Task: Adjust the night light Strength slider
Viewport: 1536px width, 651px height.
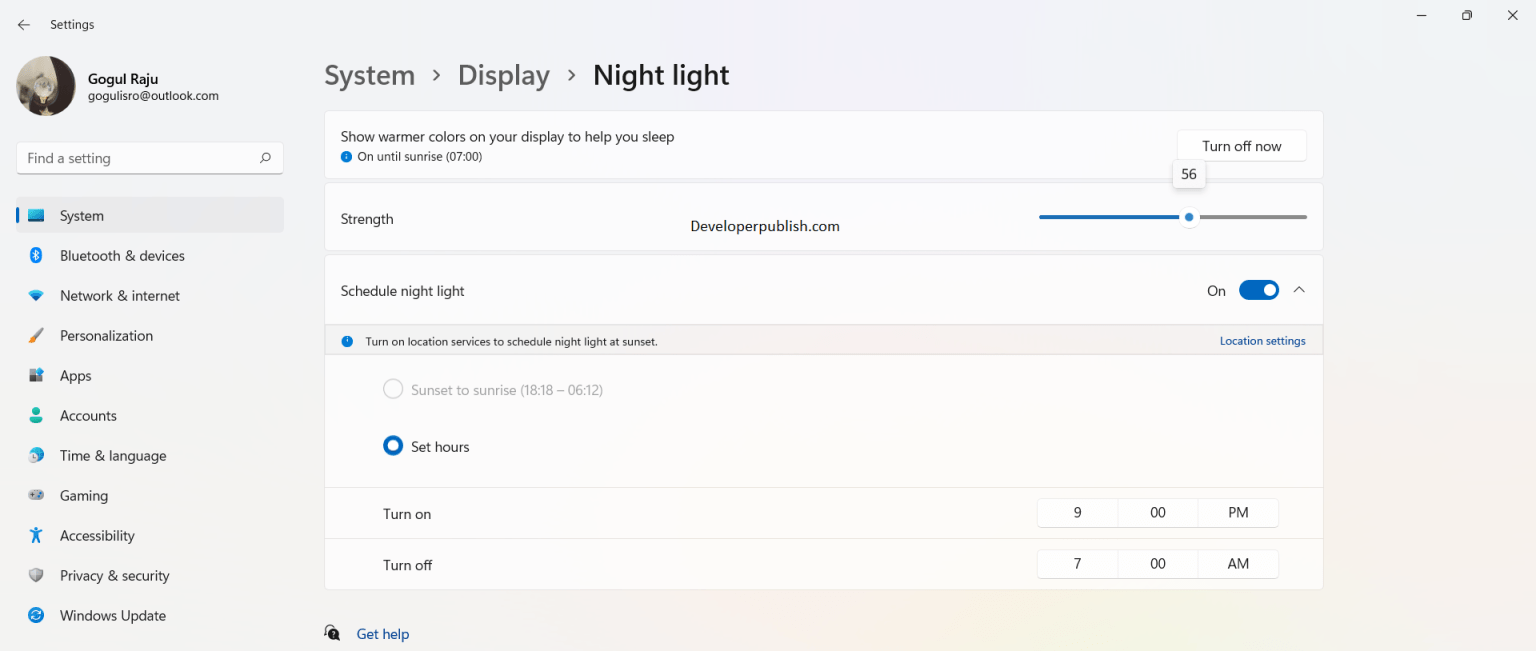Action: pyautogui.click(x=1188, y=216)
